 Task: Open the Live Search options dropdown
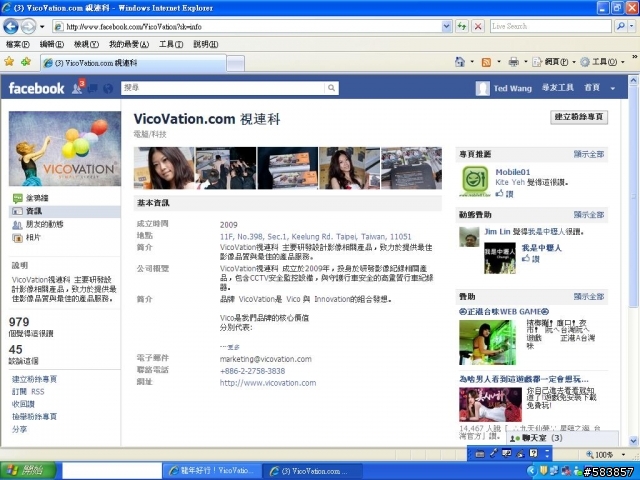coord(632,26)
